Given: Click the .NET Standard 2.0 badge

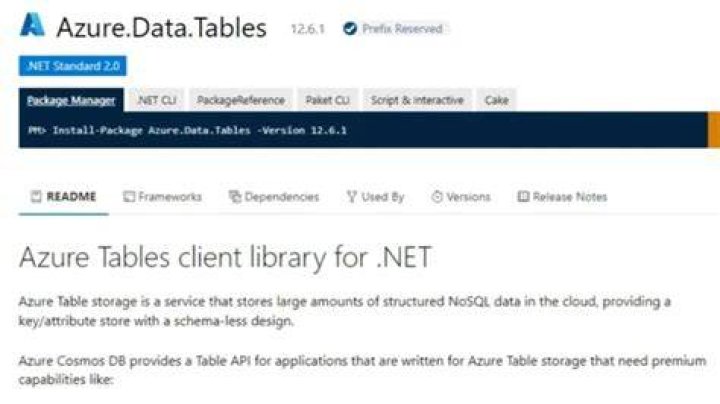Looking at the screenshot, I should tap(73, 66).
